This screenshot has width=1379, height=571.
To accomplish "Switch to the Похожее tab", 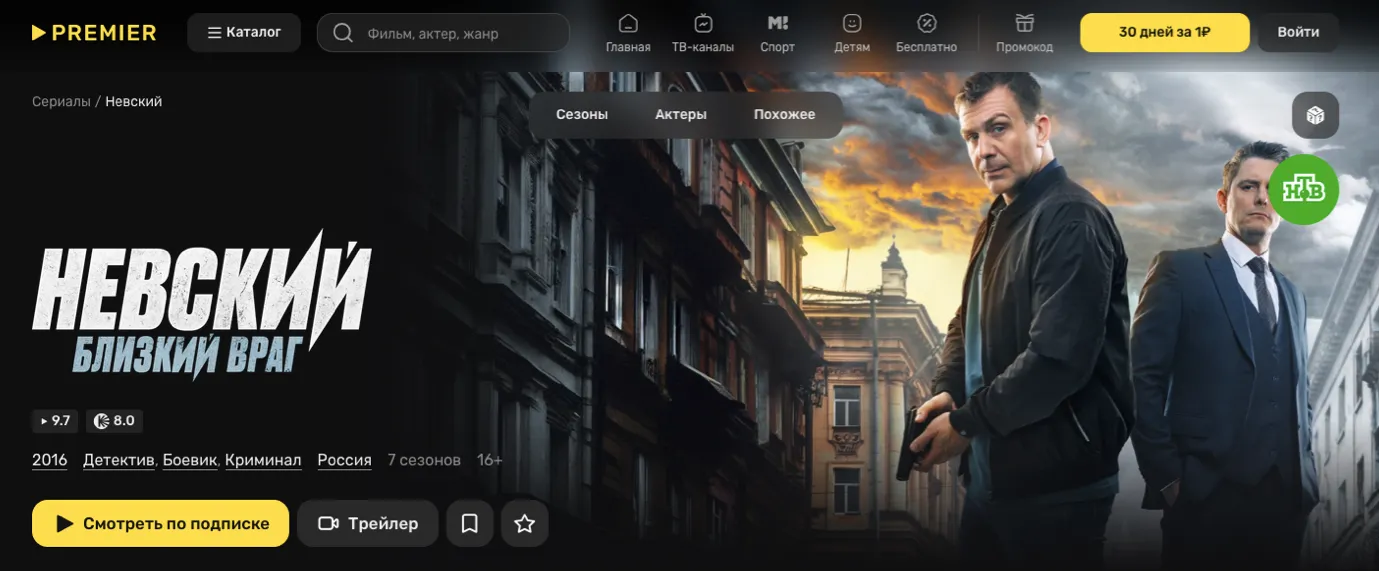I will pos(784,115).
